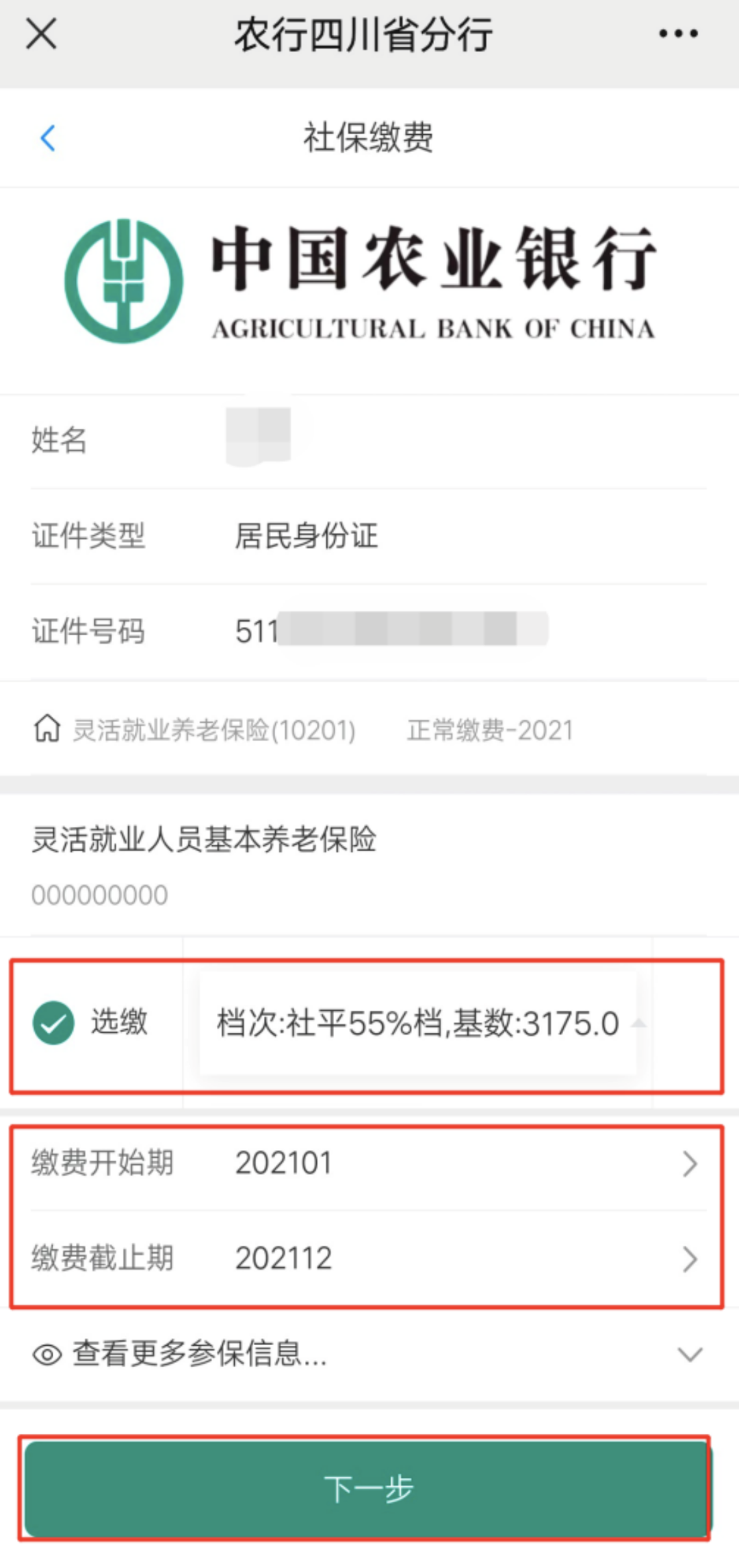The image size is (739, 1568).
Task: Tap the 正常缴费-2021 label
Action: 490,730
